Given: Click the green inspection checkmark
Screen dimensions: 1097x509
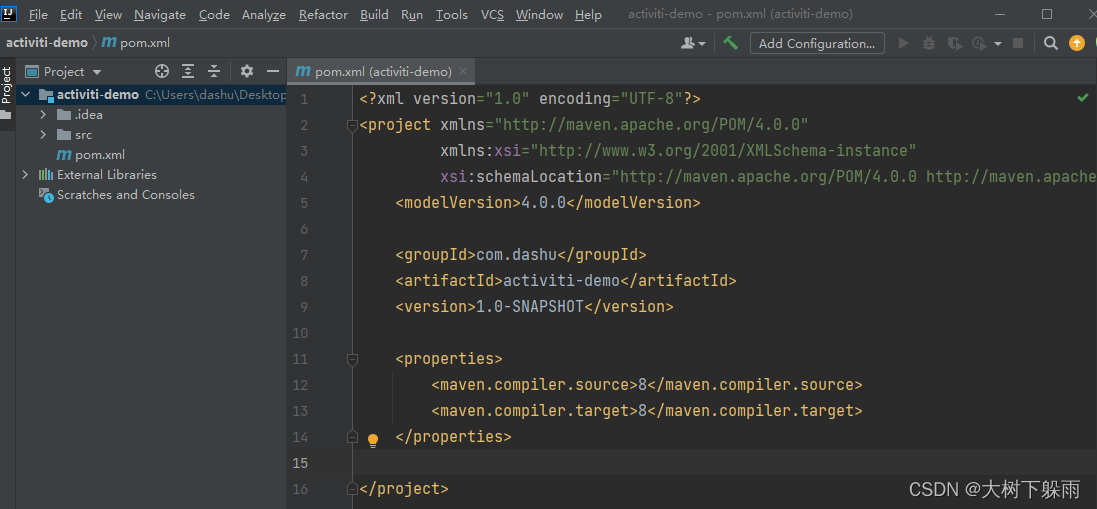Looking at the screenshot, I should (1082, 98).
